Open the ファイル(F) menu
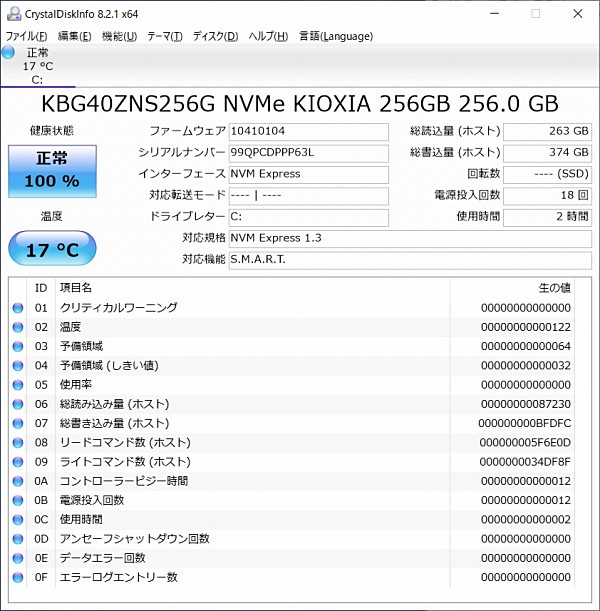The image size is (600, 611). pyautogui.click(x=27, y=36)
